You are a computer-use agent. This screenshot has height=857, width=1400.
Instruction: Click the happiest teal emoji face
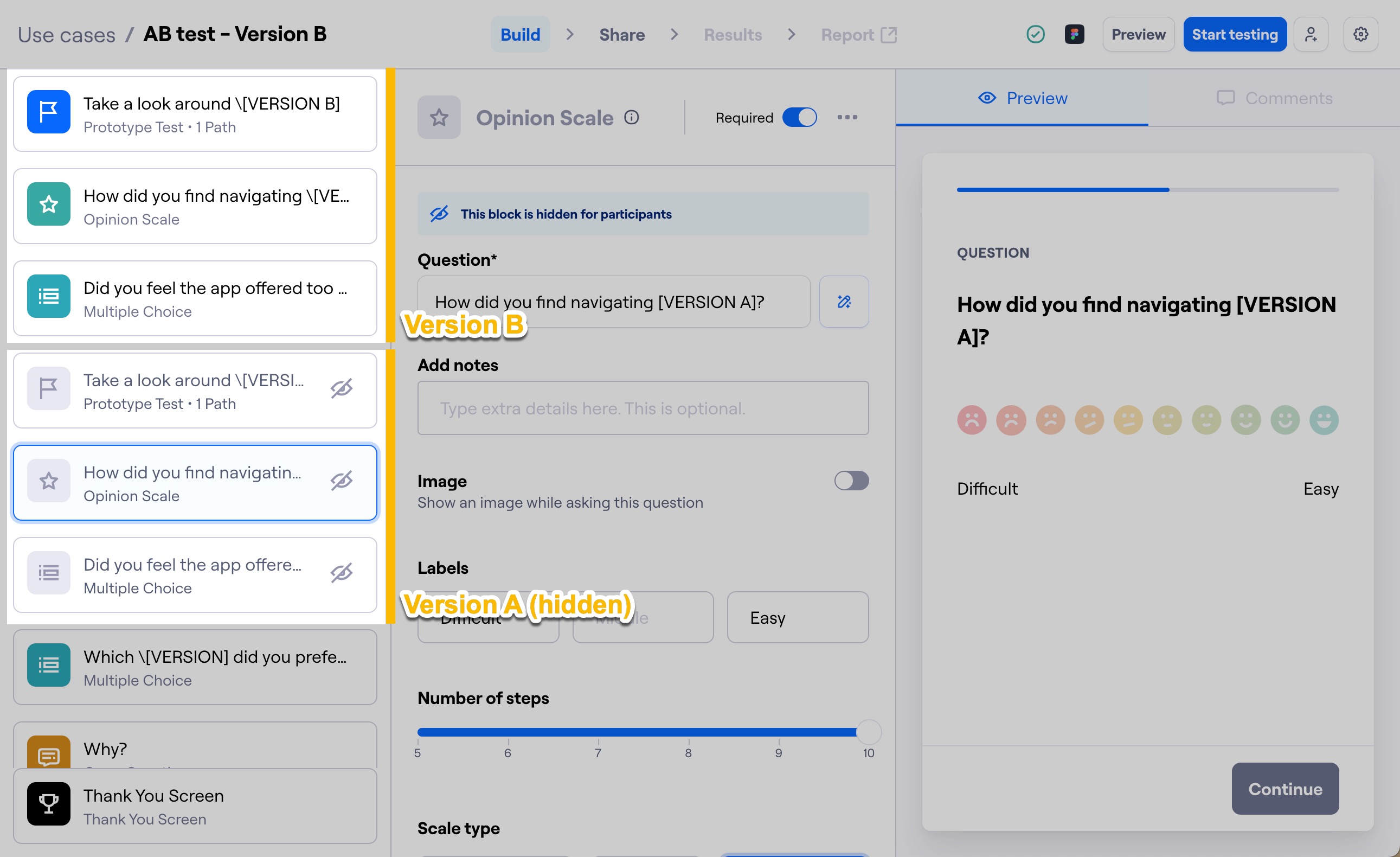click(x=1324, y=420)
